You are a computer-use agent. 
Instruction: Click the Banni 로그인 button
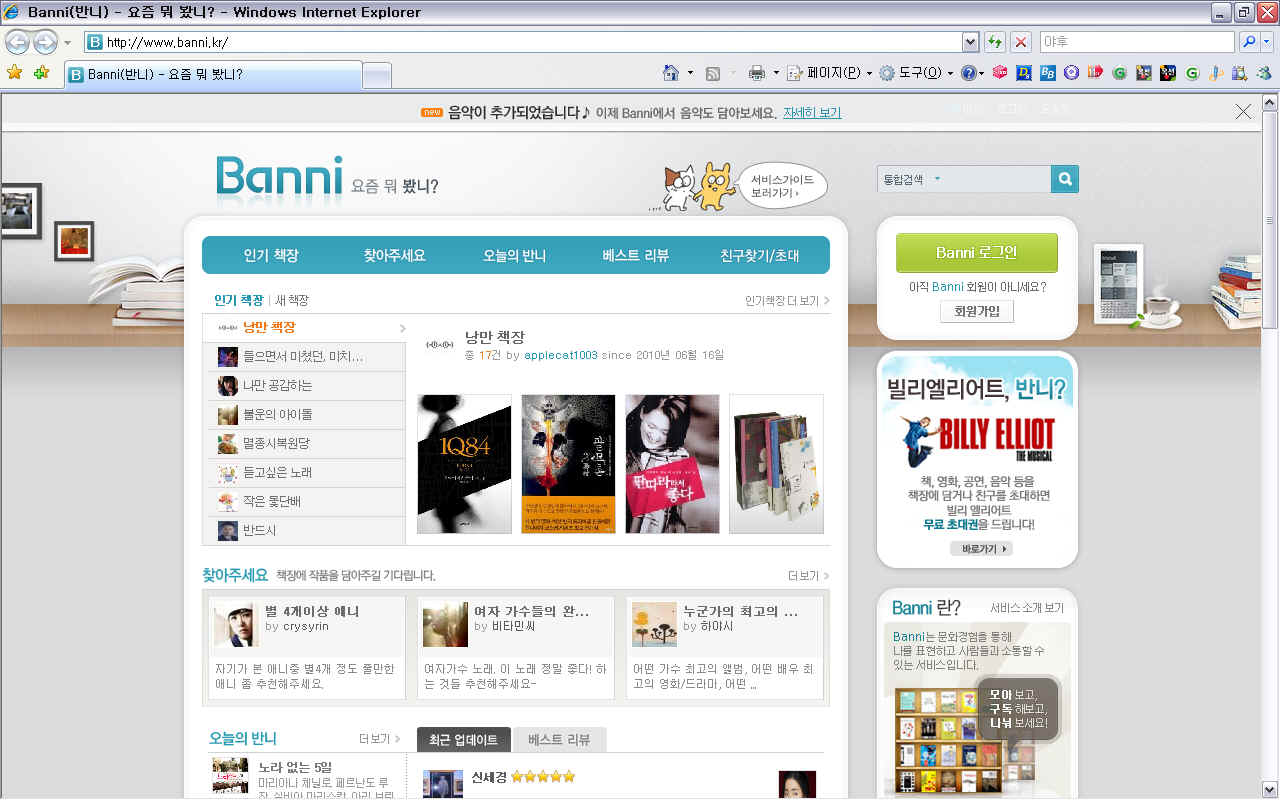point(977,253)
